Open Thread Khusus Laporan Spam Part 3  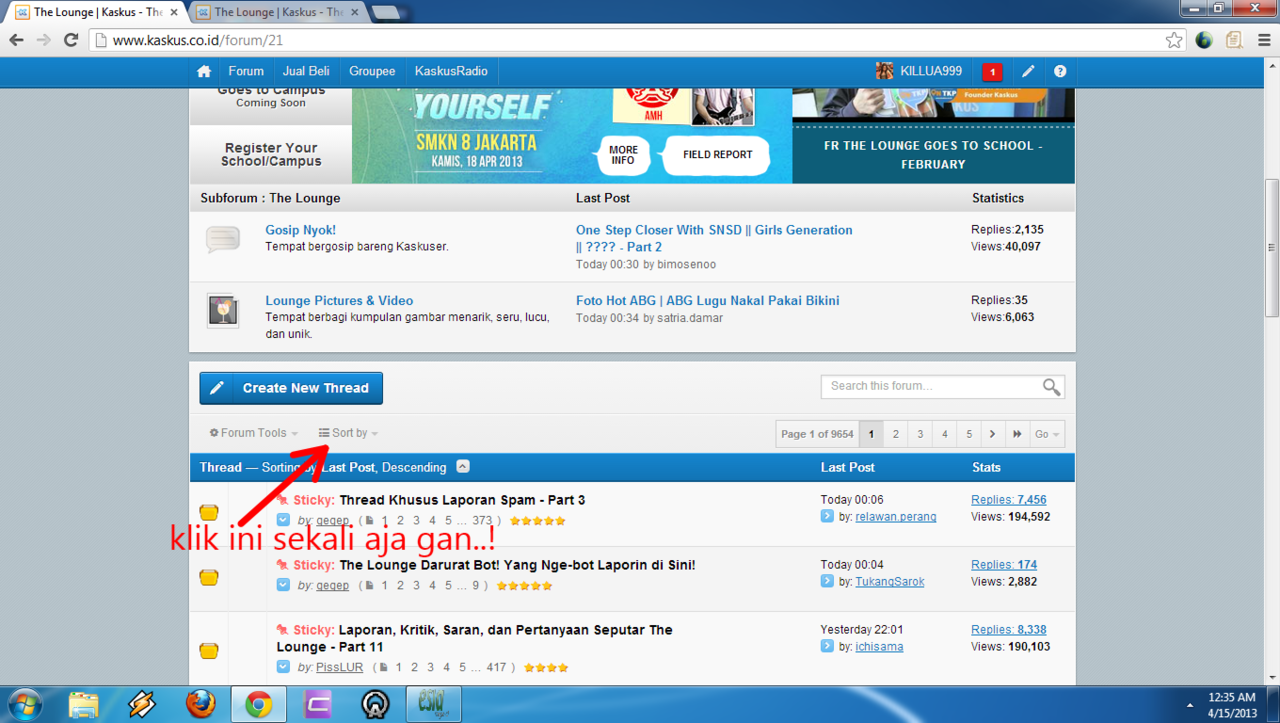pos(462,500)
